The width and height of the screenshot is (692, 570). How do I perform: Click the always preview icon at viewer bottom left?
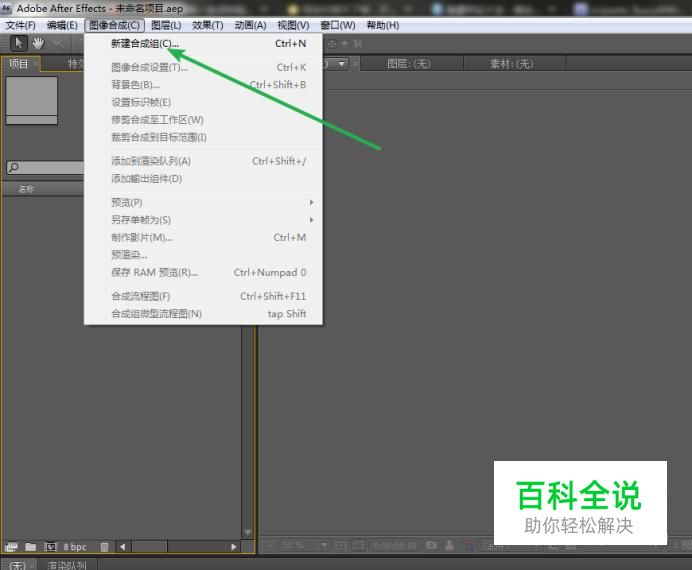tap(268, 546)
